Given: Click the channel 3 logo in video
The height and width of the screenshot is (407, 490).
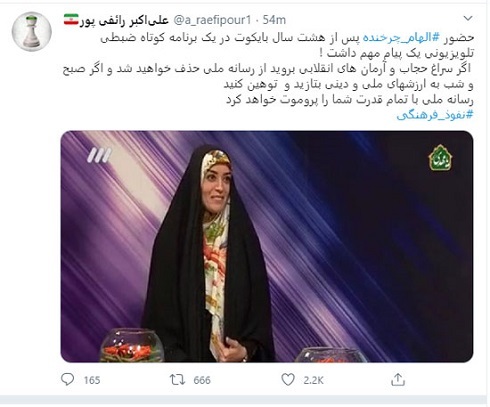Looking at the screenshot, I should [99, 155].
